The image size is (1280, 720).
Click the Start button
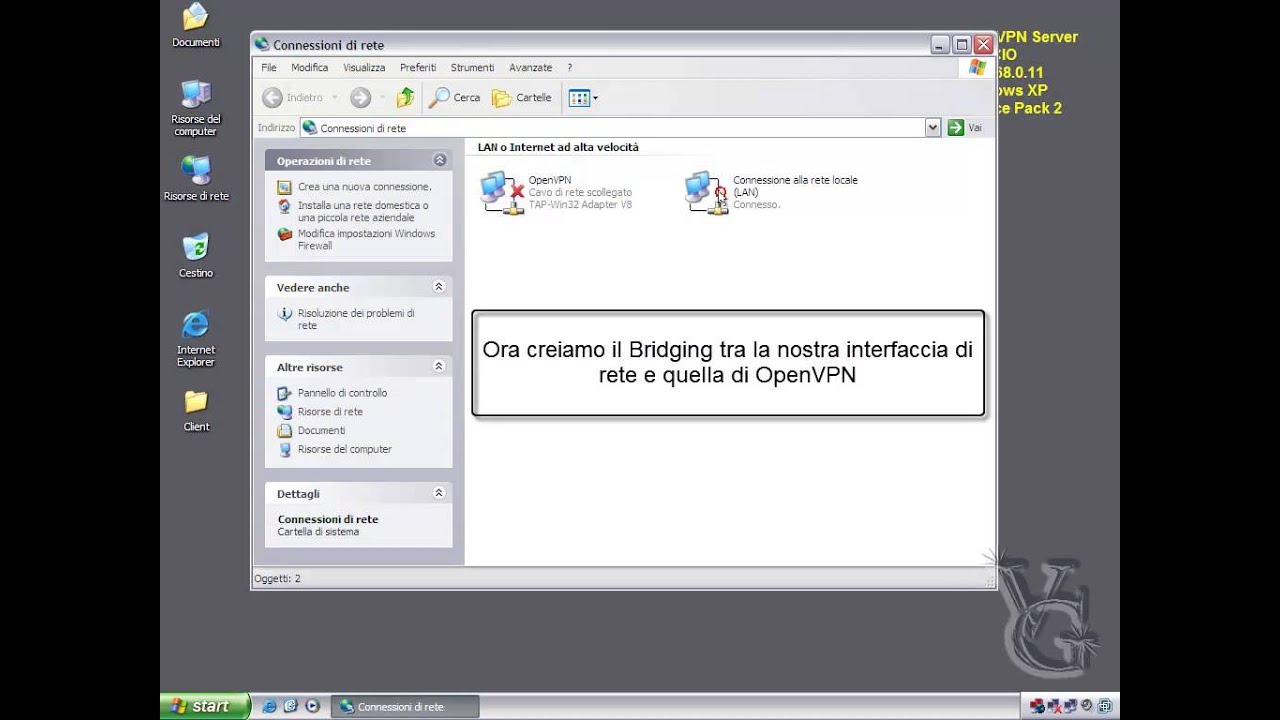[x=205, y=706]
